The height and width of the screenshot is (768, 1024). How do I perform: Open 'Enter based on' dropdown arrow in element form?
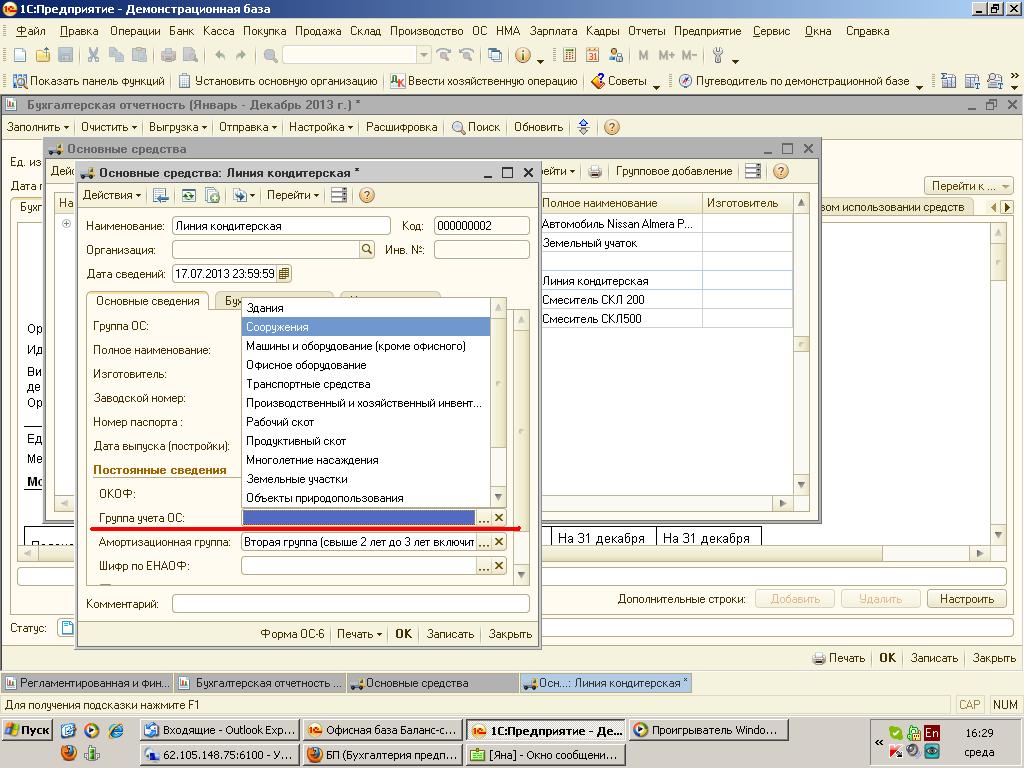coord(252,195)
